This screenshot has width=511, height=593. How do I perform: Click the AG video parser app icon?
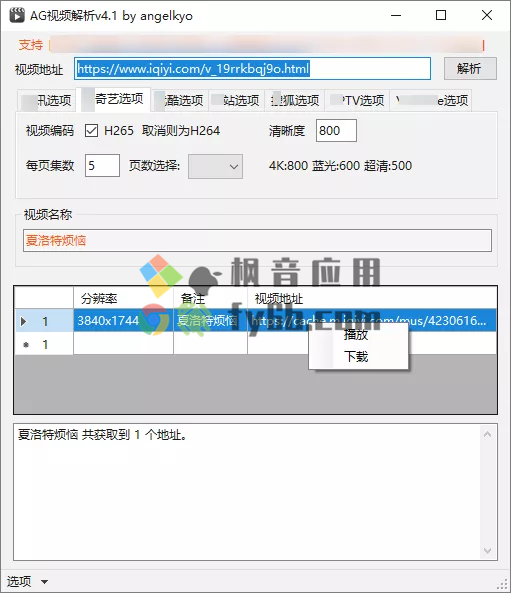click(x=17, y=15)
